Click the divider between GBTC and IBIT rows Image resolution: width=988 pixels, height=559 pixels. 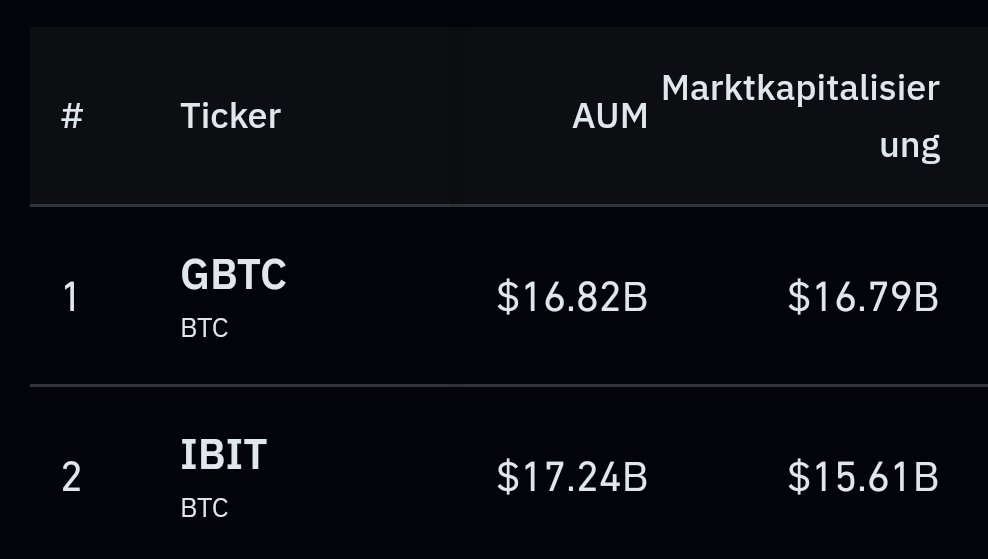click(500, 385)
